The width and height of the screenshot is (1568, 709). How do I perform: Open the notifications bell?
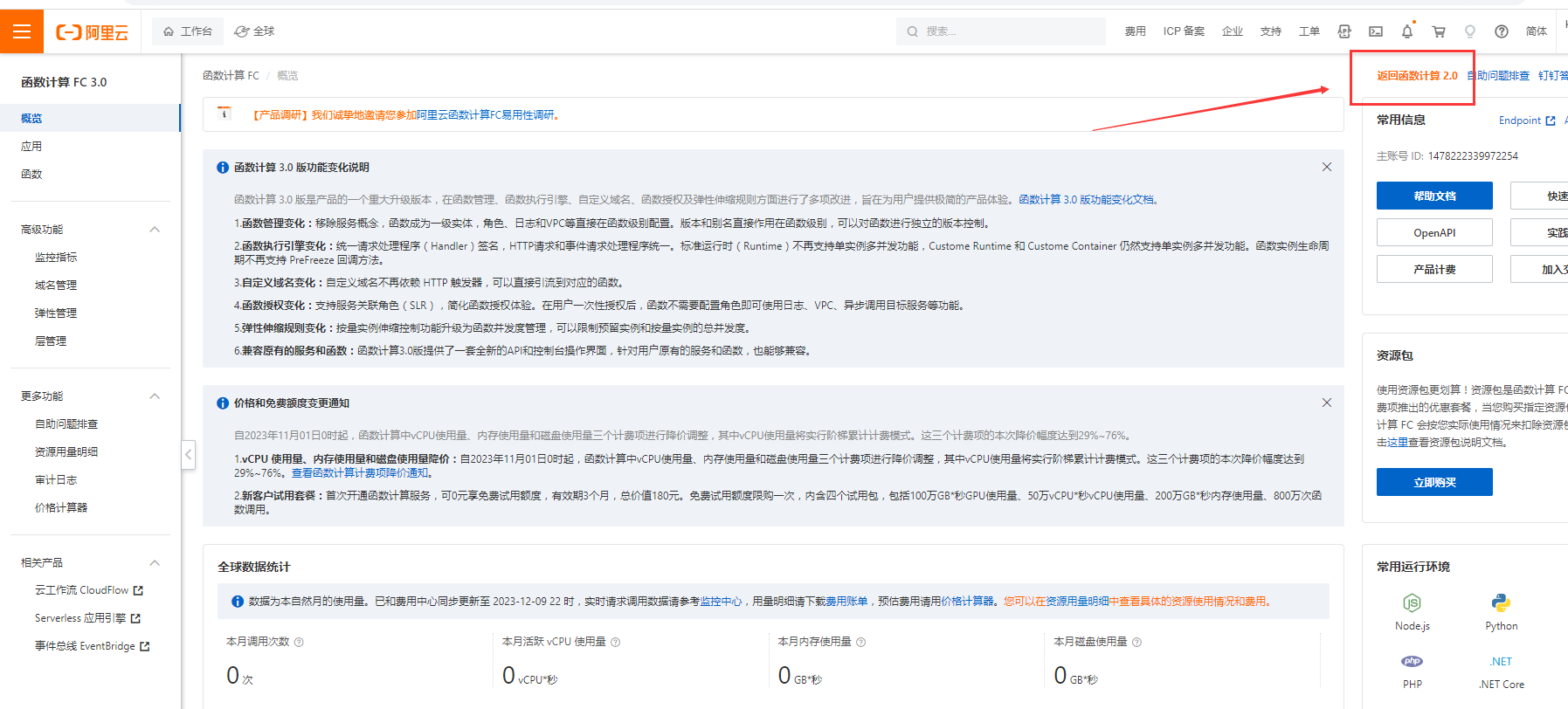click(1407, 31)
